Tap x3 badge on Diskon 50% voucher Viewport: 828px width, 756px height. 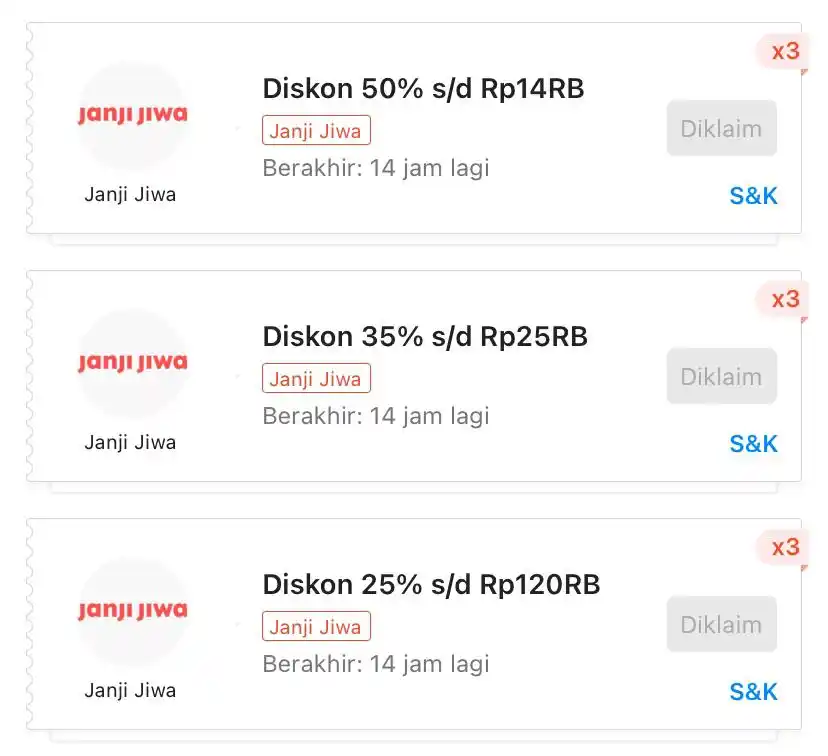(784, 52)
